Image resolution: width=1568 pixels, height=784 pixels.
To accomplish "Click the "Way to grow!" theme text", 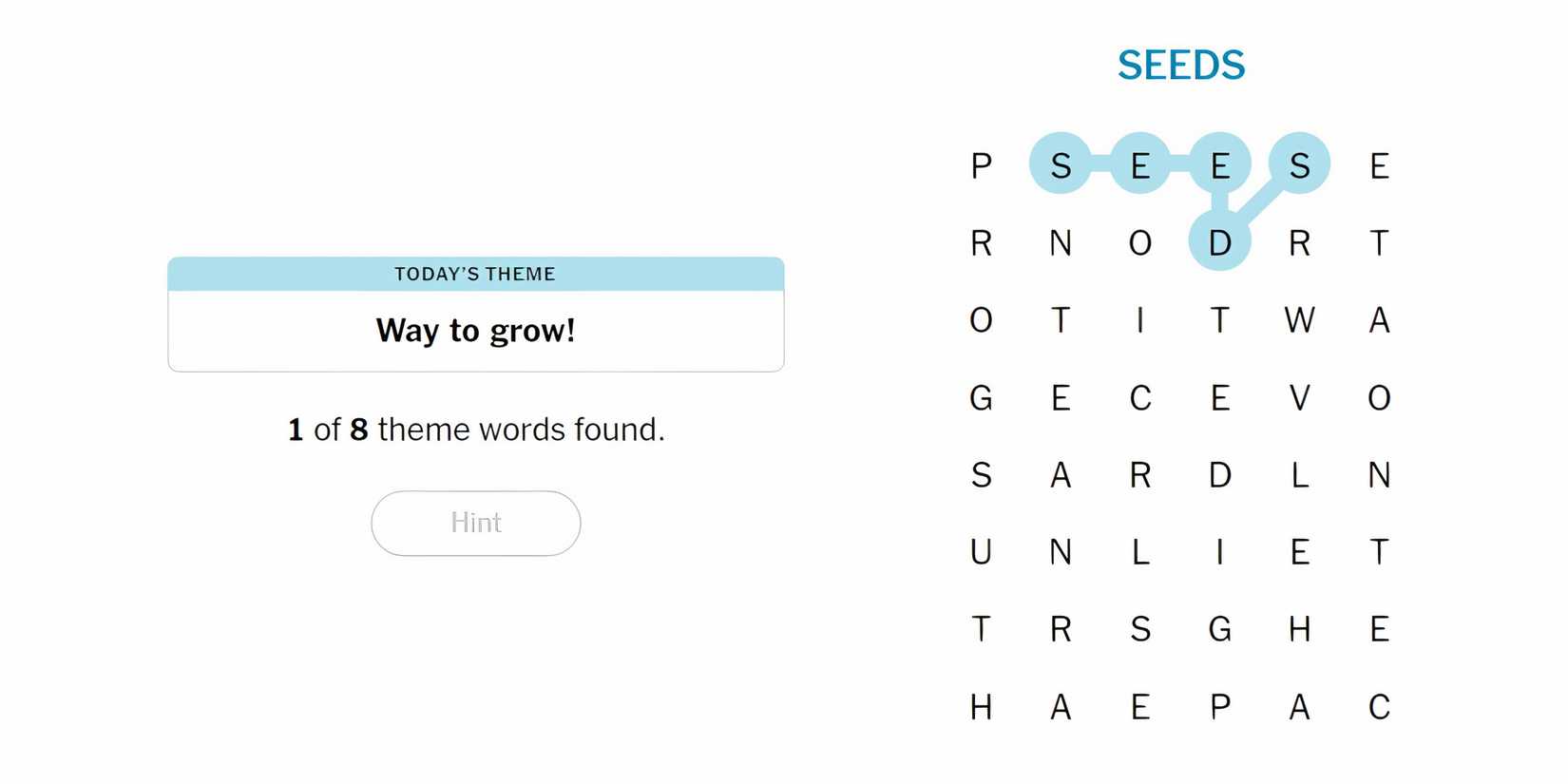I will (x=475, y=331).
